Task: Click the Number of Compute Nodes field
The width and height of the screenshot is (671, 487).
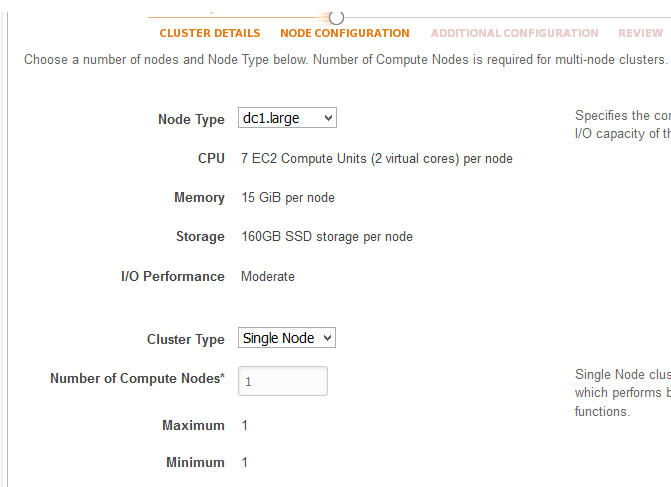Action: [x=283, y=381]
